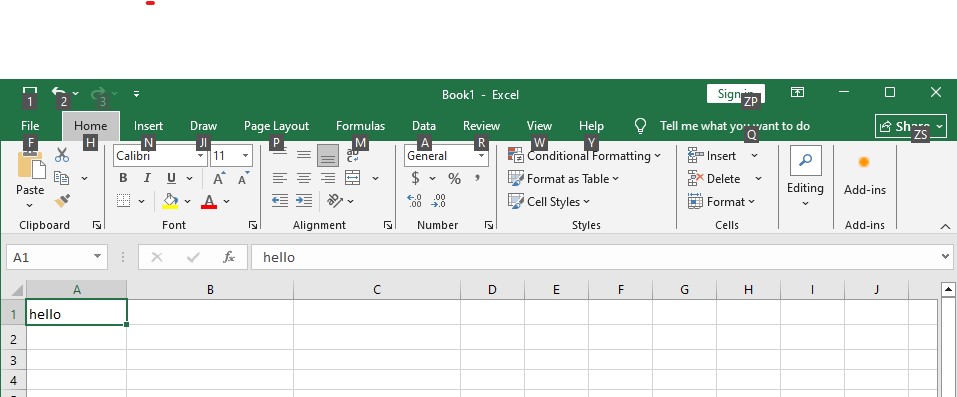Open the File tab
The image size is (957, 397).
tap(29, 126)
